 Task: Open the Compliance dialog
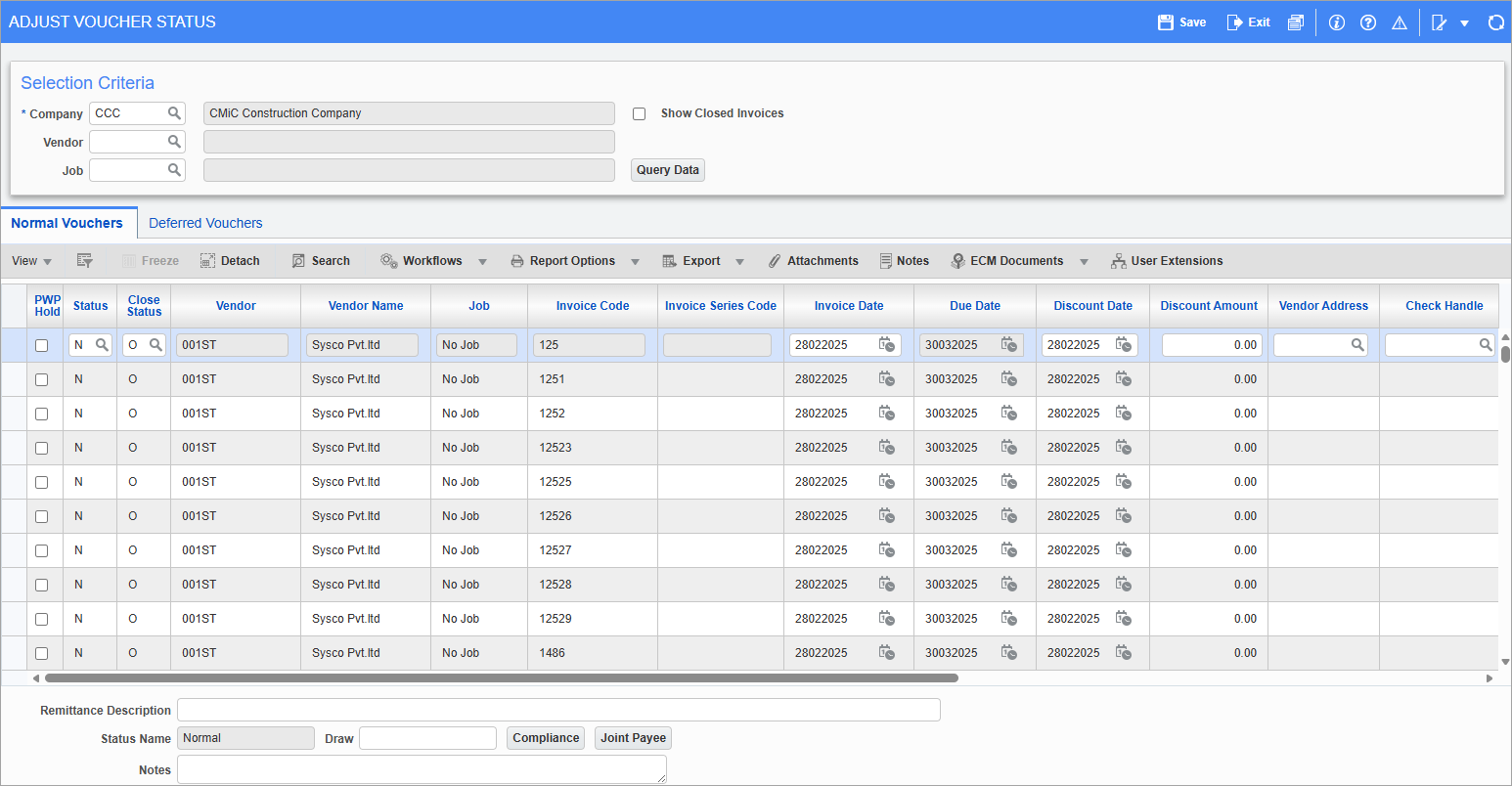click(x=545, y=738)
